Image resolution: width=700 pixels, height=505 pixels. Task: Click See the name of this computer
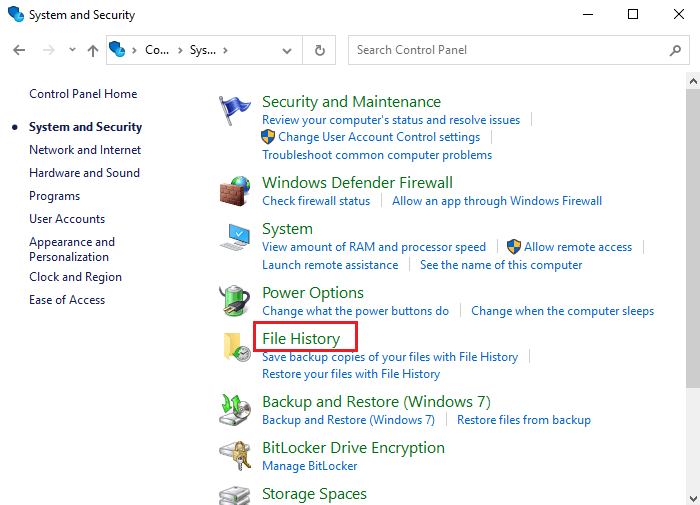tap(501, 265)
